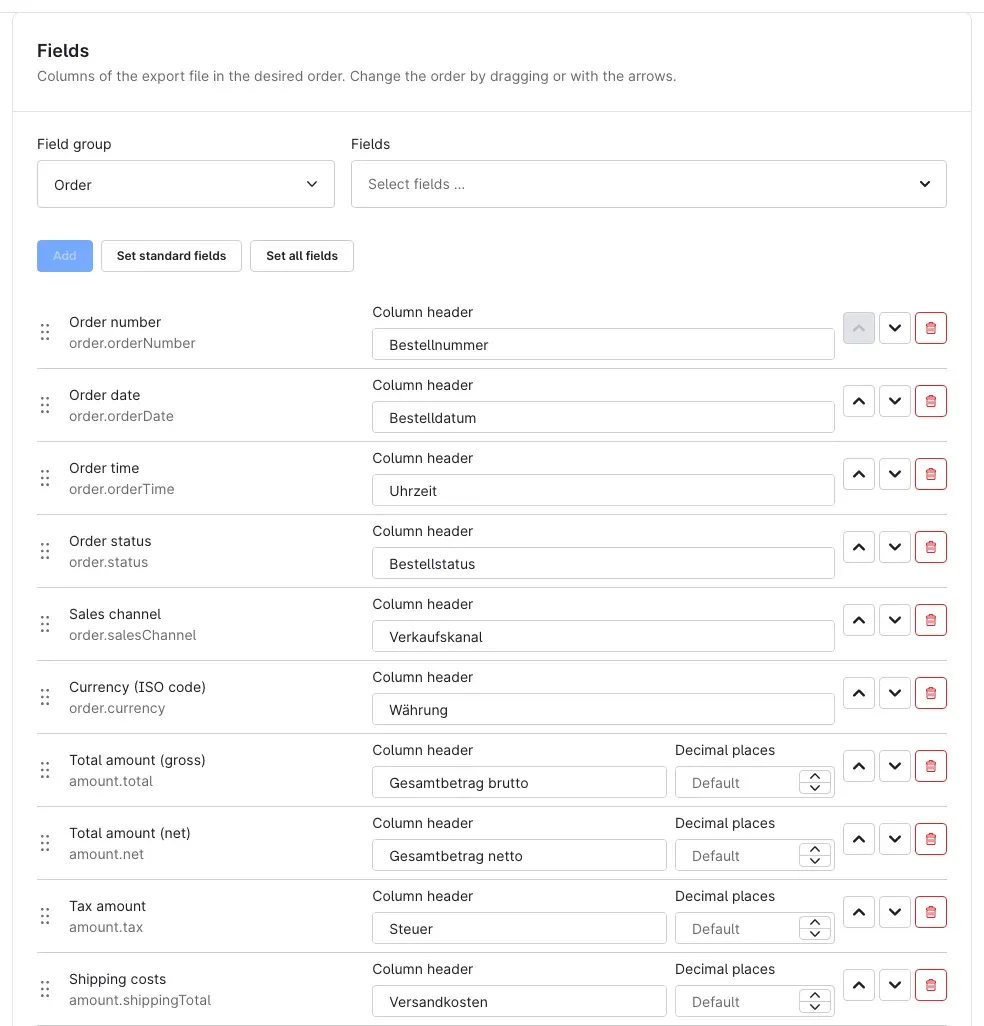Viewport: 984px width, 1026px height.
Task: Delete the Order number field row
Action: point(930,328)
